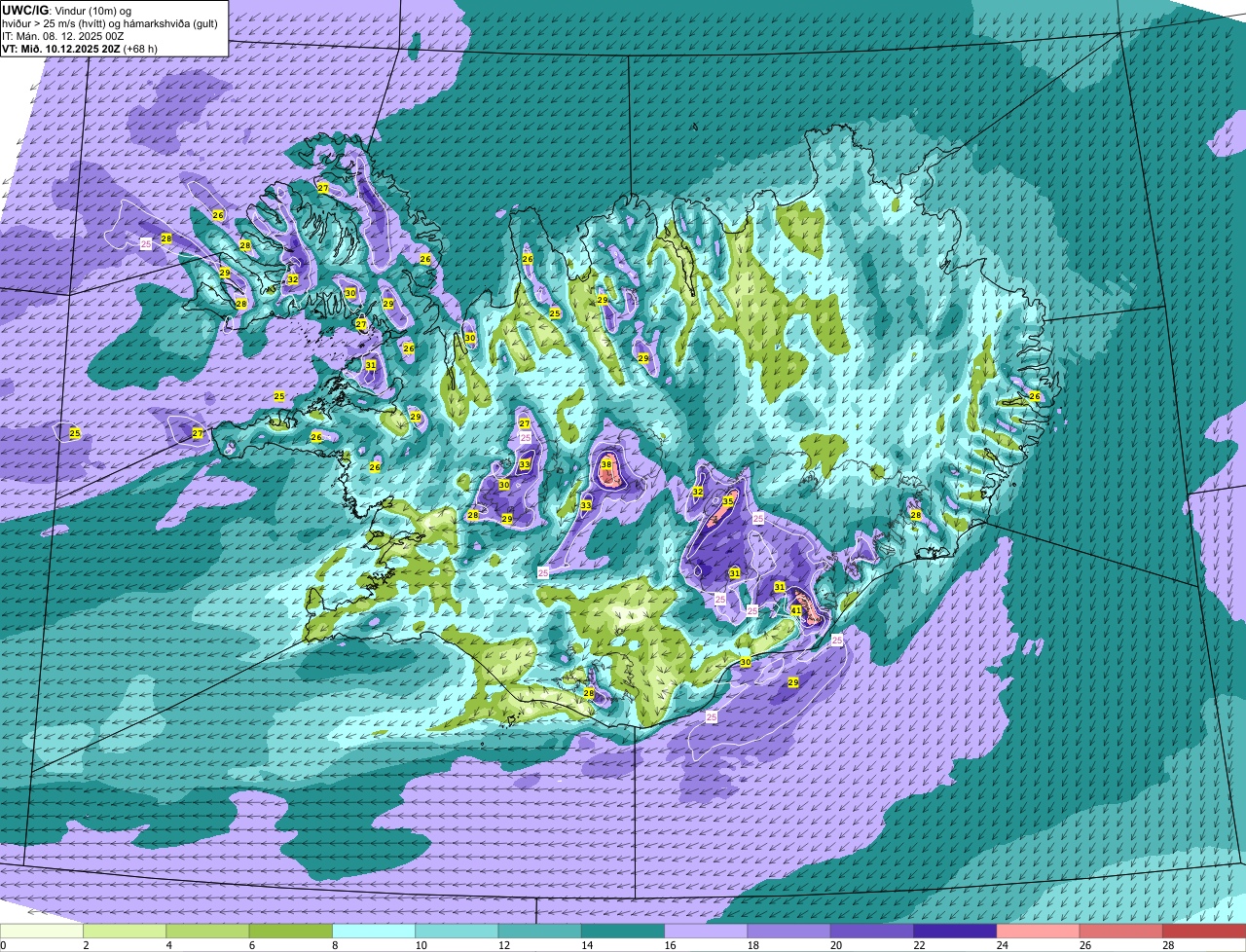The width and height of the screenshot is (1246, 952).
Task: Click the 20–22 m/s violet legend swatch
Action: tap(872, 931)
